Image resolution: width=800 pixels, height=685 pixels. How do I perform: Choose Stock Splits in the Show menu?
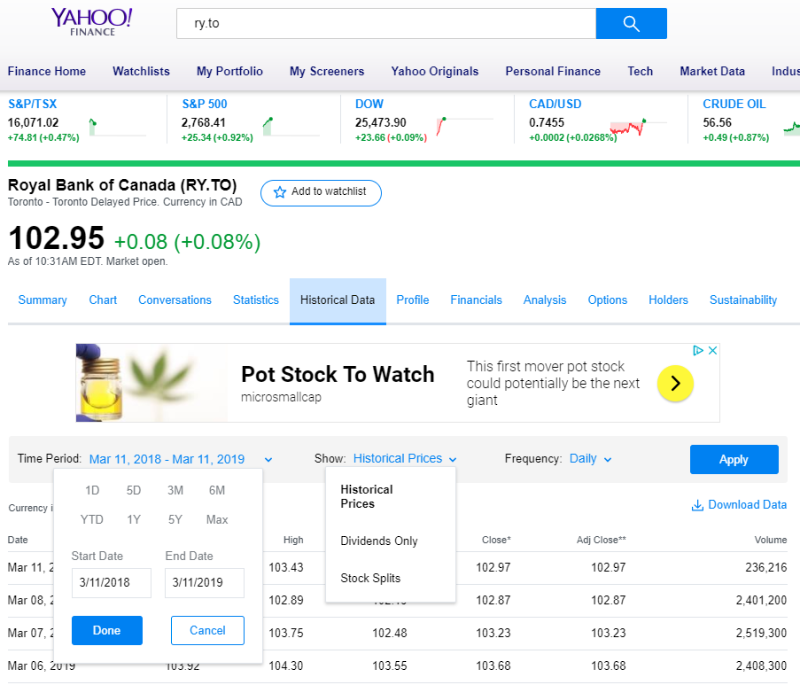370,578
